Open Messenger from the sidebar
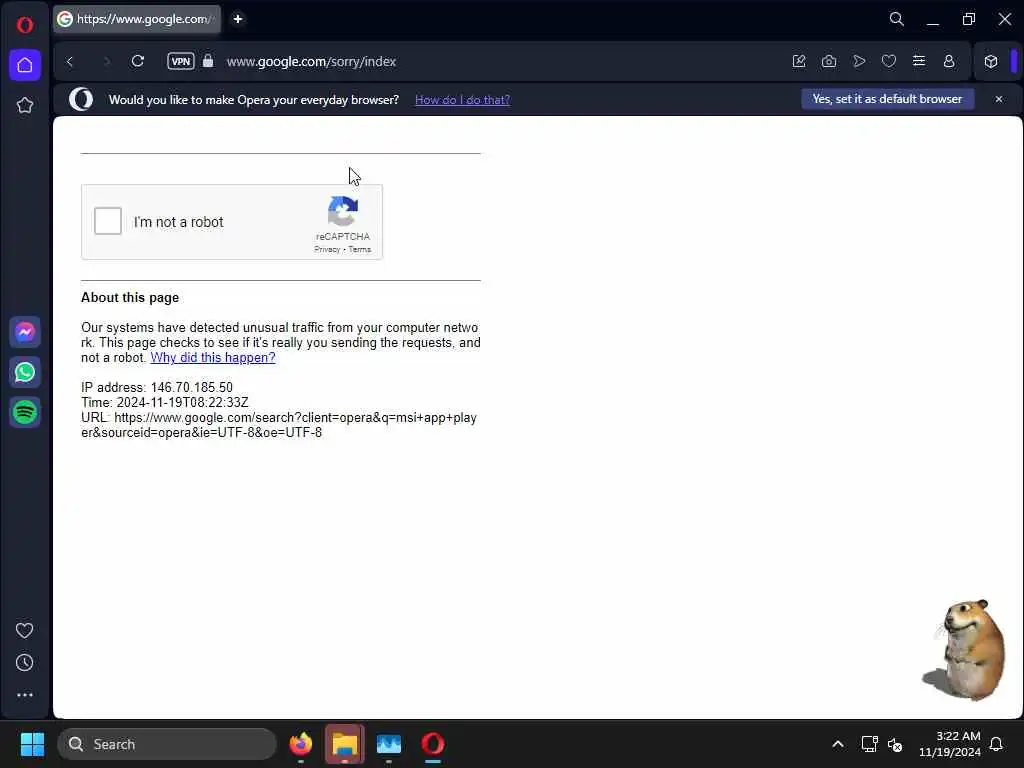Image resolution: width=1024 pixels, height=768 pixels. [x=25, y=332]
